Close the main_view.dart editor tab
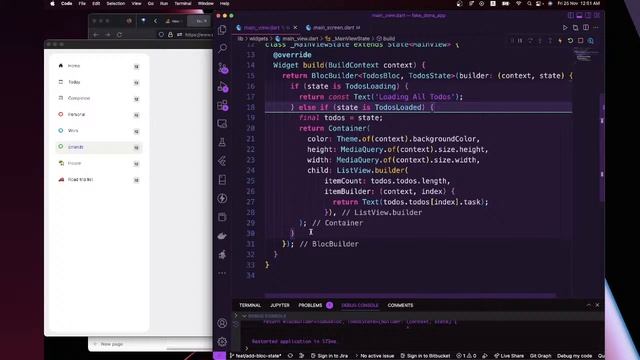The width and height of the screenshot is (640, 360). coord(295,28)
